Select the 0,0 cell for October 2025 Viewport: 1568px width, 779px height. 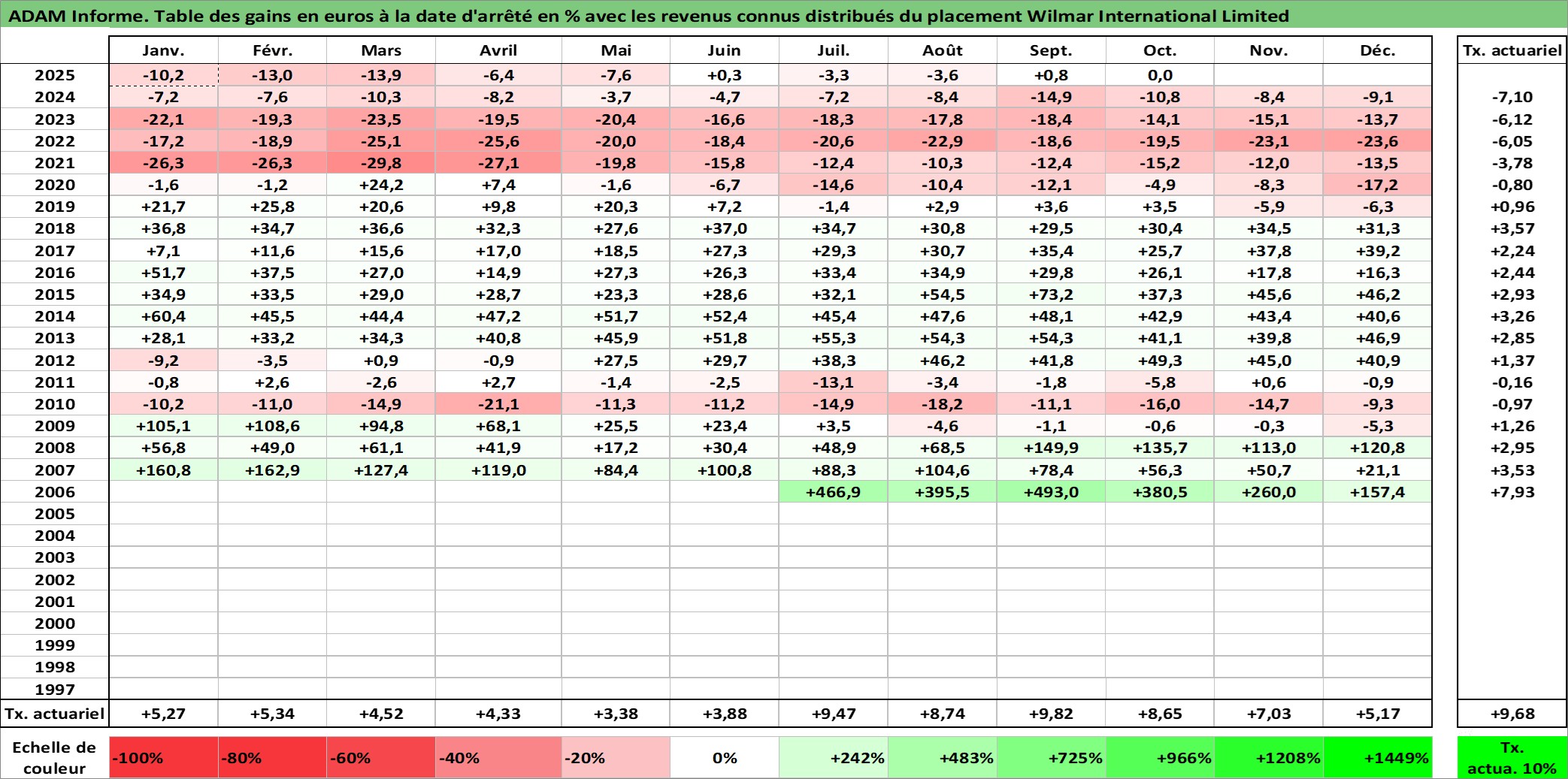point(1160,75)
